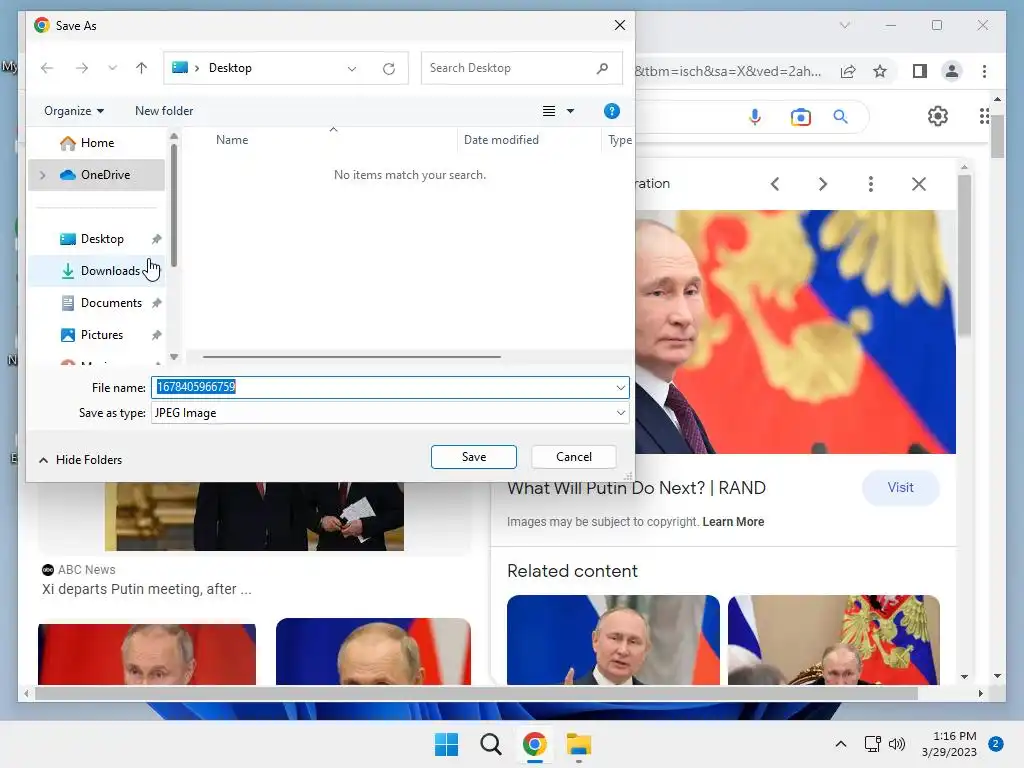
Task: Click the Save button
Action: pos(473,457)
